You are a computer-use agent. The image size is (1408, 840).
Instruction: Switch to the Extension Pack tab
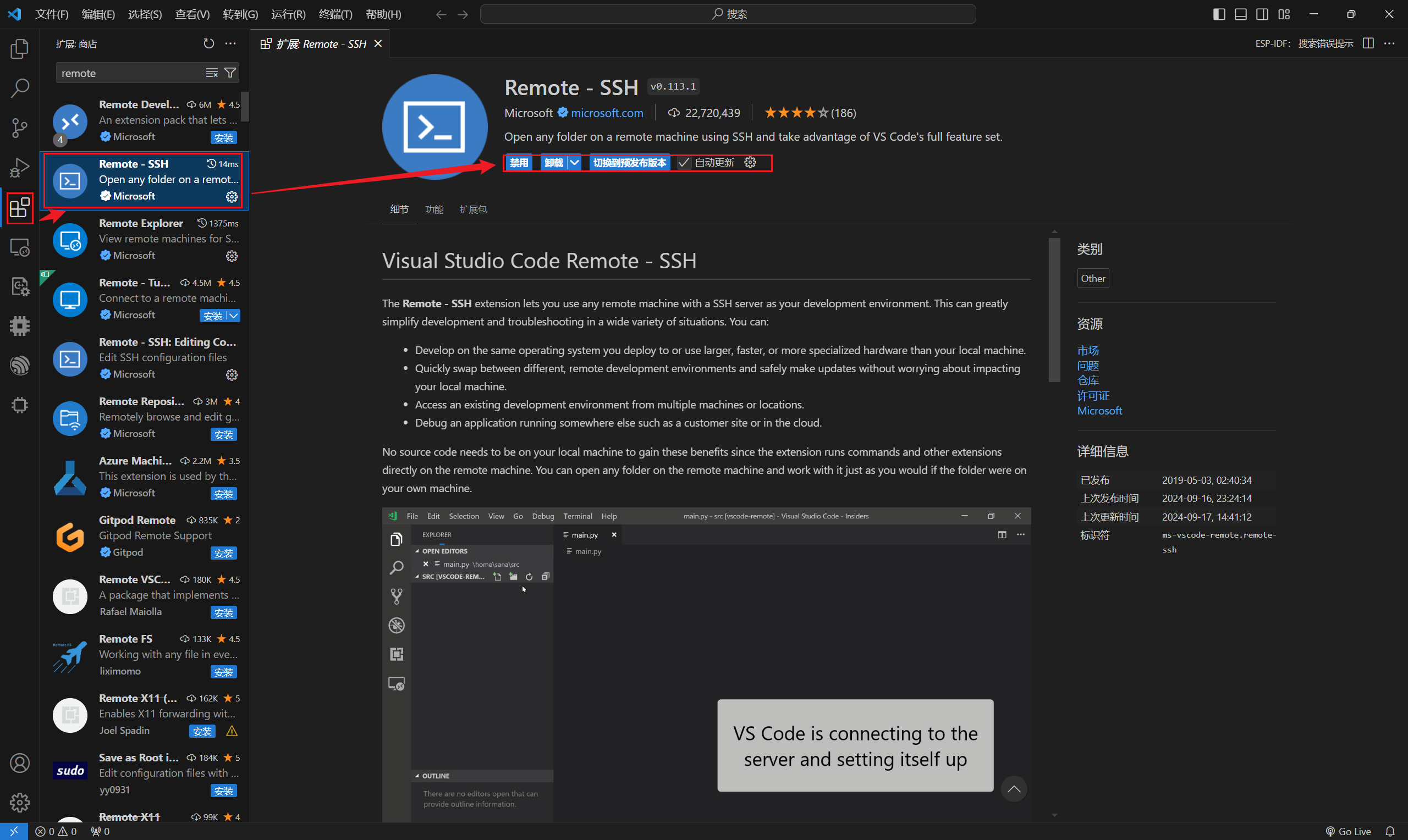click(x=473, y=209)
